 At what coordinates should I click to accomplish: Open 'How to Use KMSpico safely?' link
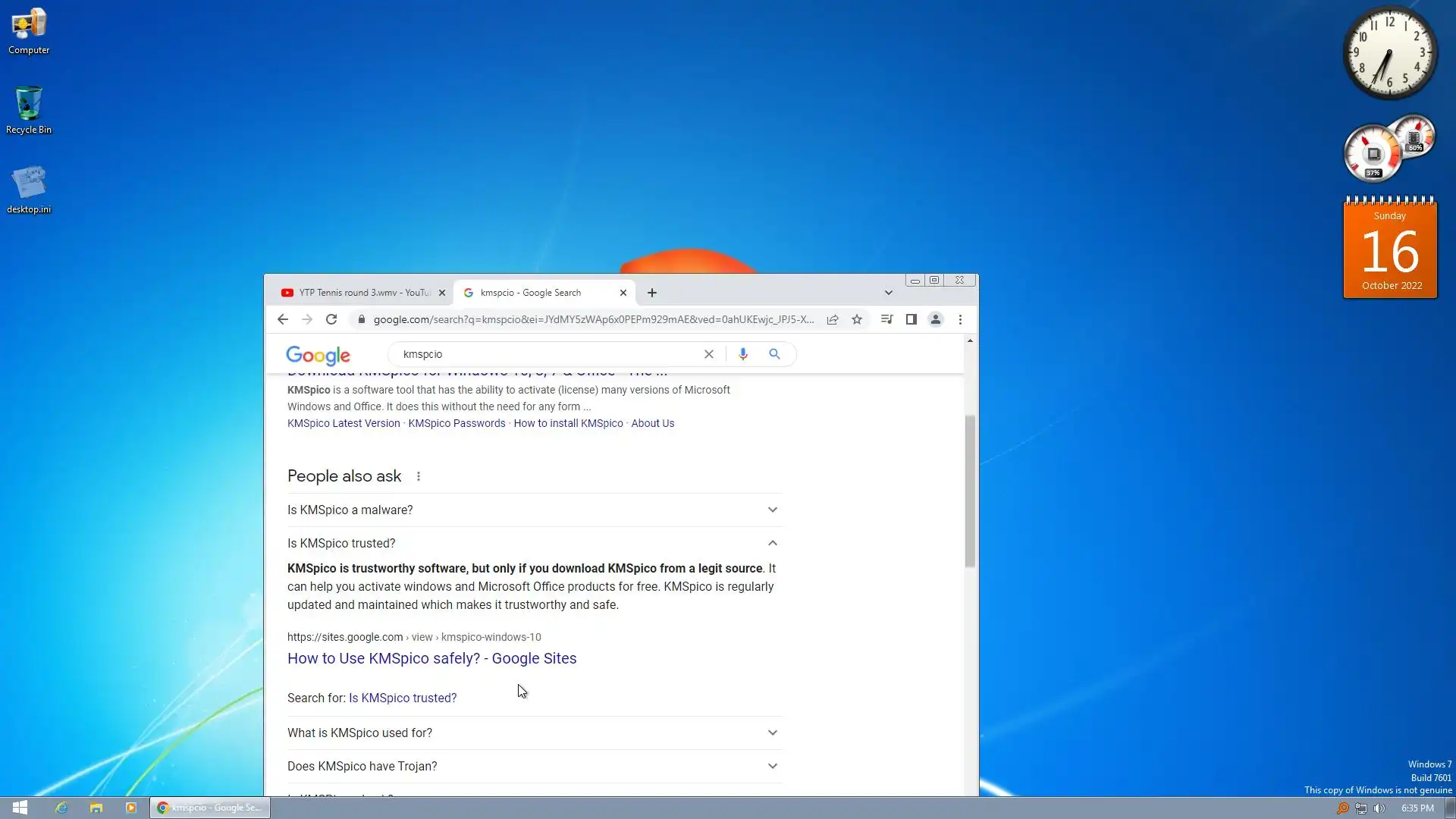tap(431, 658)
